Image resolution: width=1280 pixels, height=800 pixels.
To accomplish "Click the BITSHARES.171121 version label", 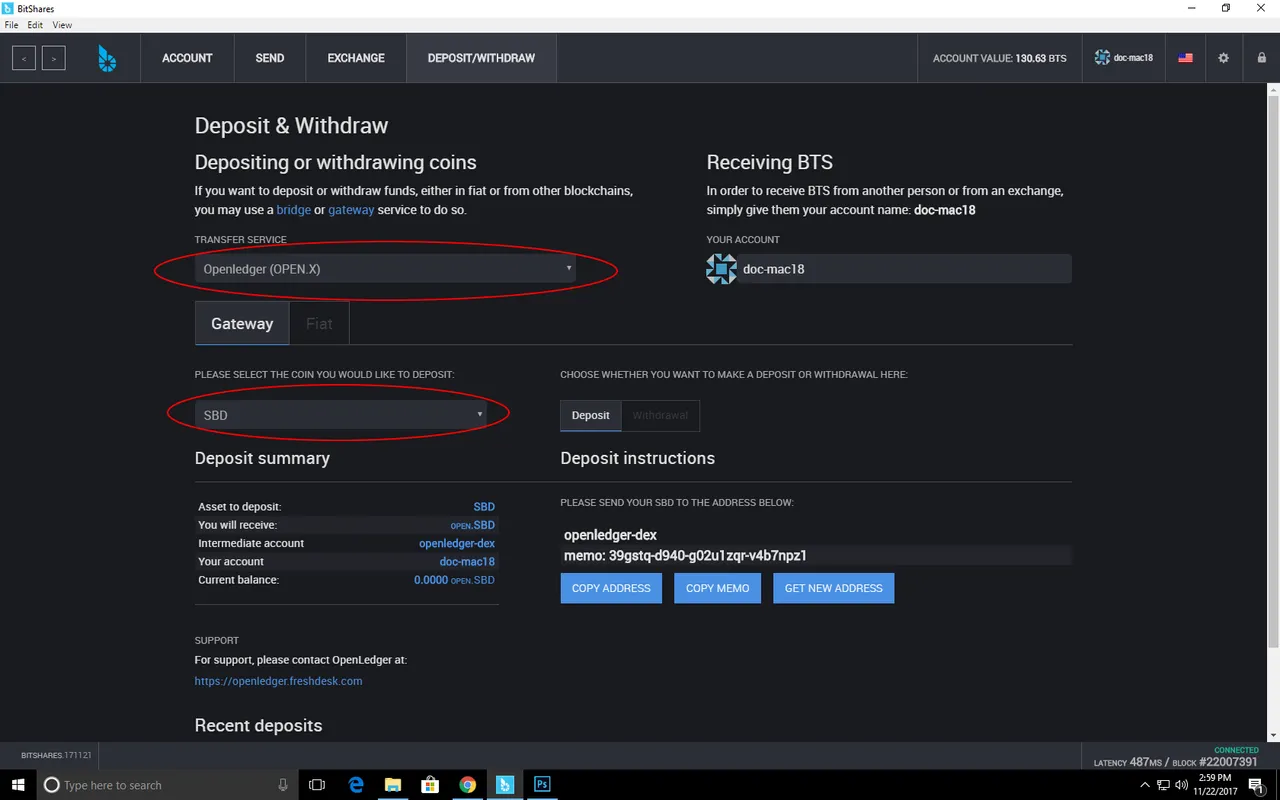I will [x=56, y=756].
